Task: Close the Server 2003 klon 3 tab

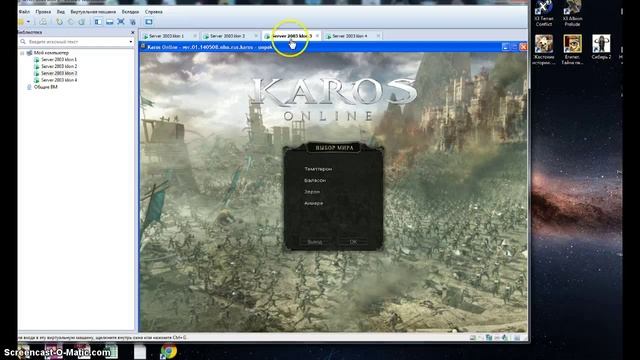Action: (x=317, y=36)
